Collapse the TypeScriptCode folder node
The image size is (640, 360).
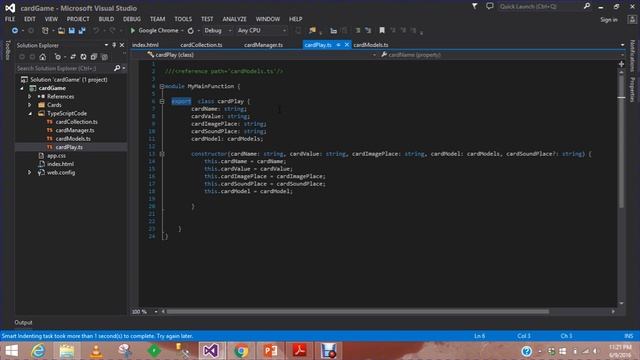click(x=29, y=113)
